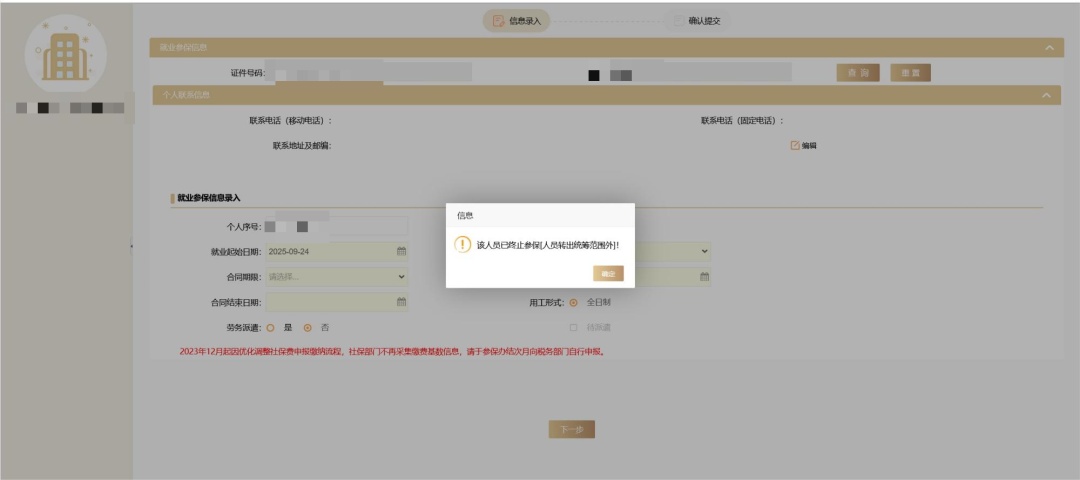This screenshot has height=480, width=1080.
Task: Tick the 待派遣 checkbox
Action: (573, 328)
